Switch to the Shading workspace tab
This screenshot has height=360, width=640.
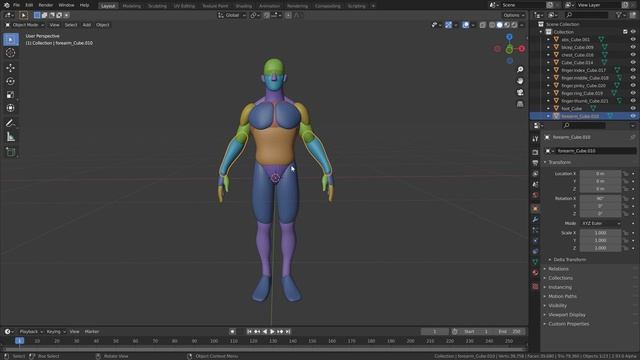coord(244,6)
